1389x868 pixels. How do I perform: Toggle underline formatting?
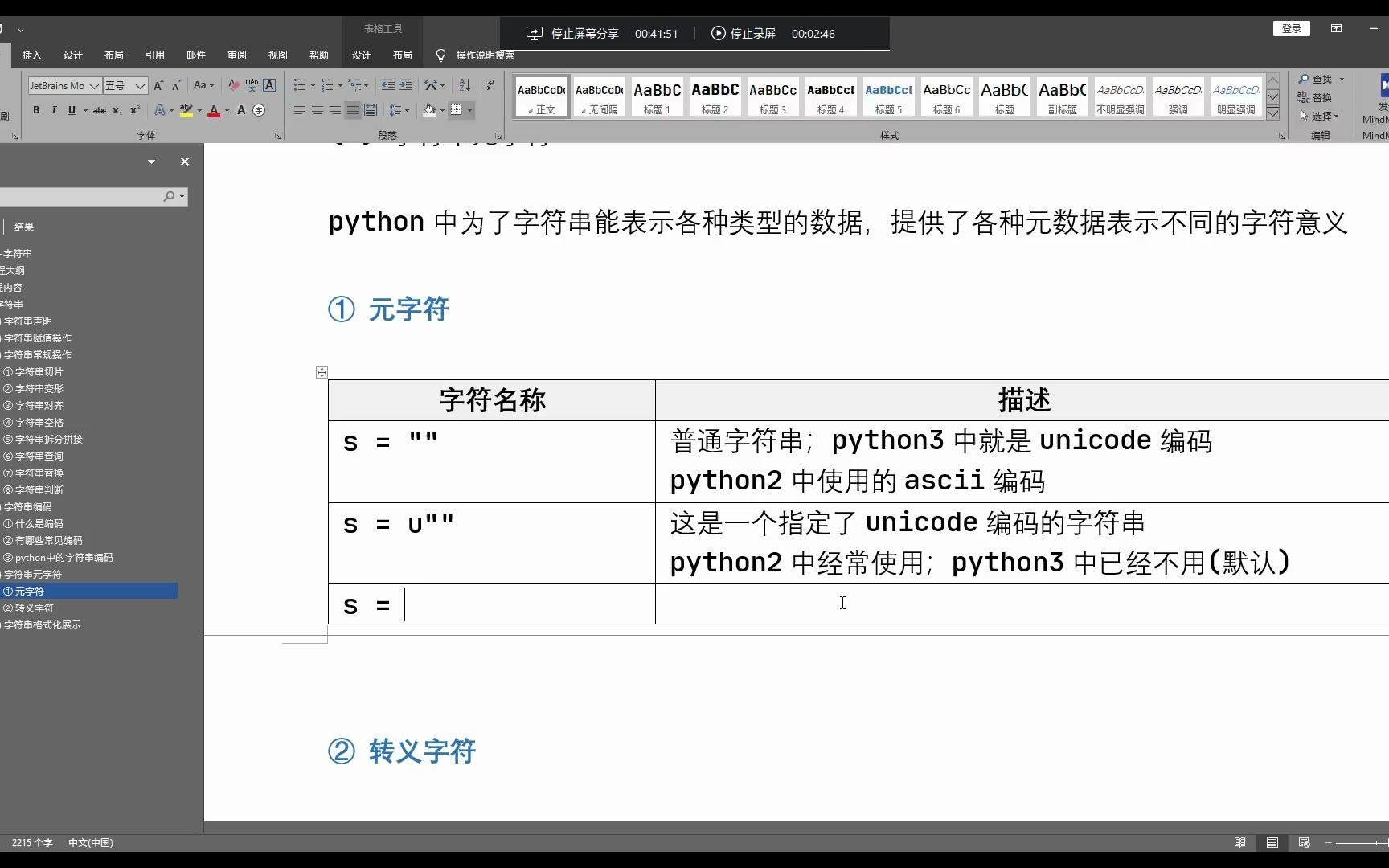pos(72,110)
